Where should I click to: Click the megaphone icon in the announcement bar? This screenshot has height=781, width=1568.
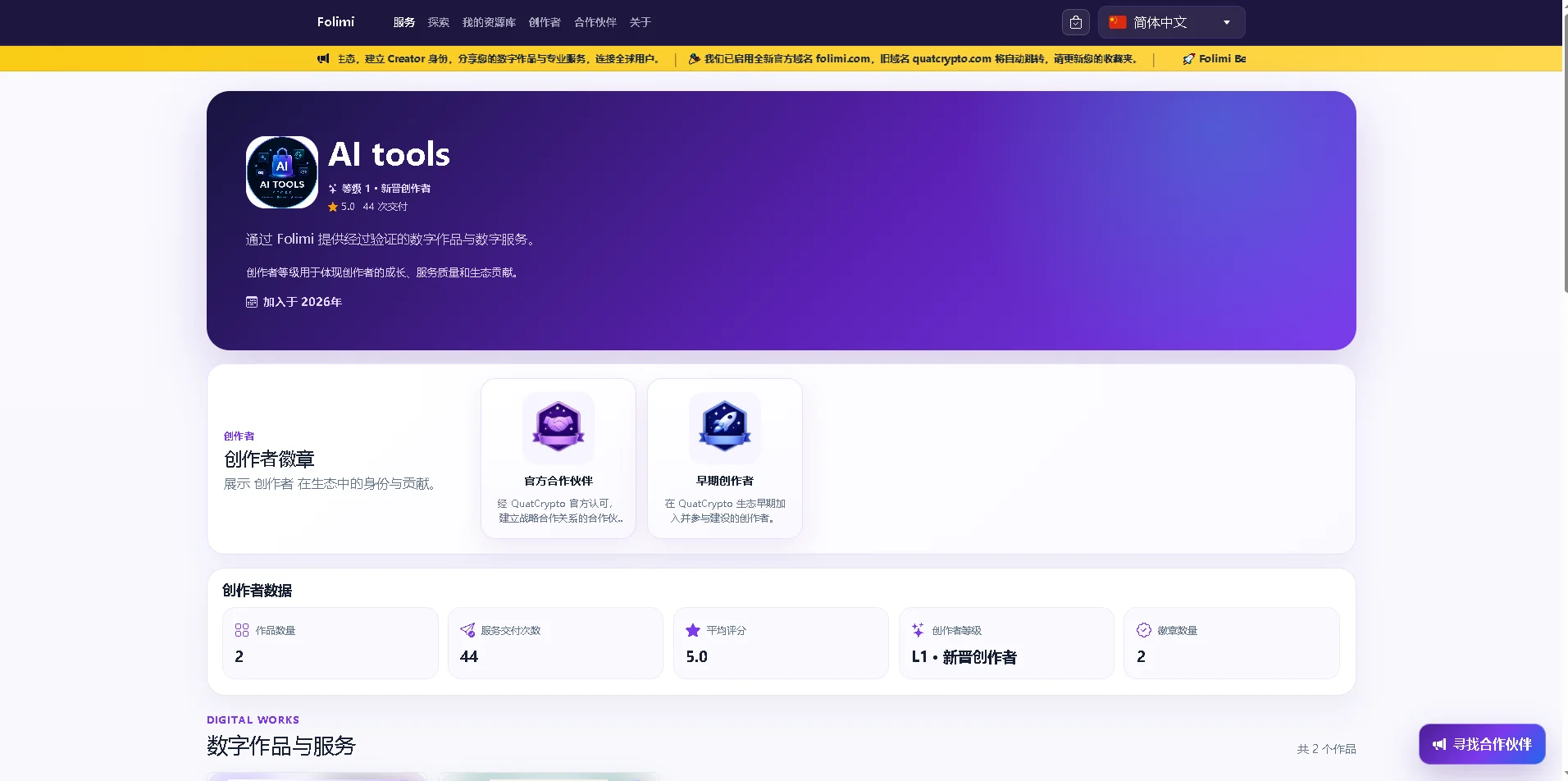coord(323,58)
